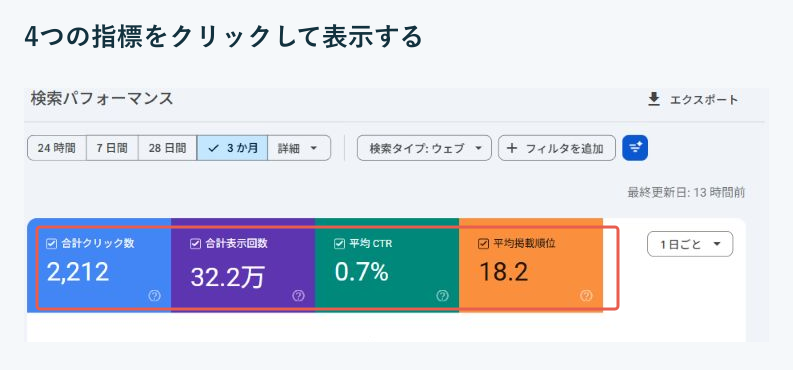
Task: Click the 検索パフォーマンス heading
Action: coord(102,98)
